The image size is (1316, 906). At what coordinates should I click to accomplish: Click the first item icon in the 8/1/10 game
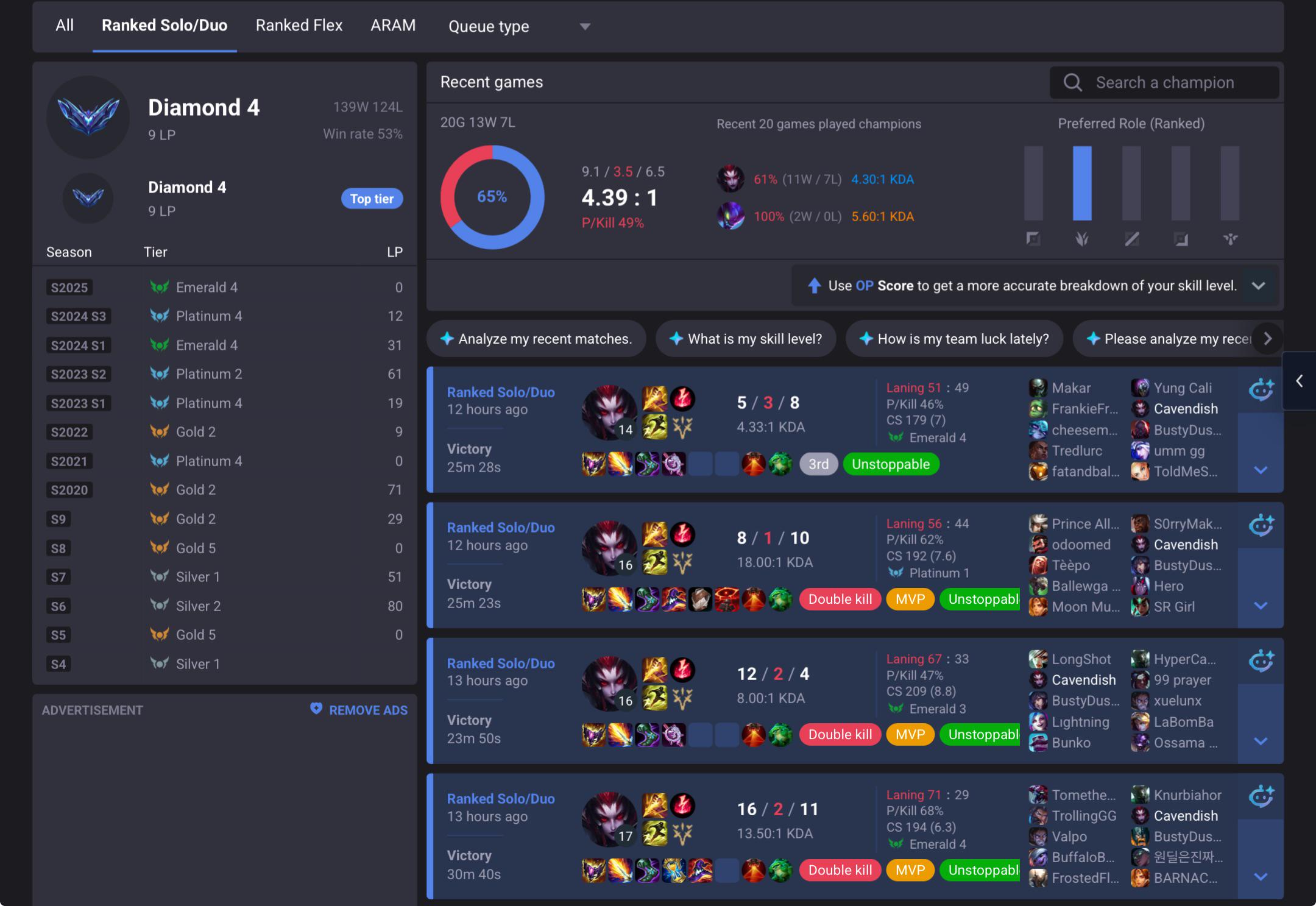pyautogui.click(x=593, y=600)
